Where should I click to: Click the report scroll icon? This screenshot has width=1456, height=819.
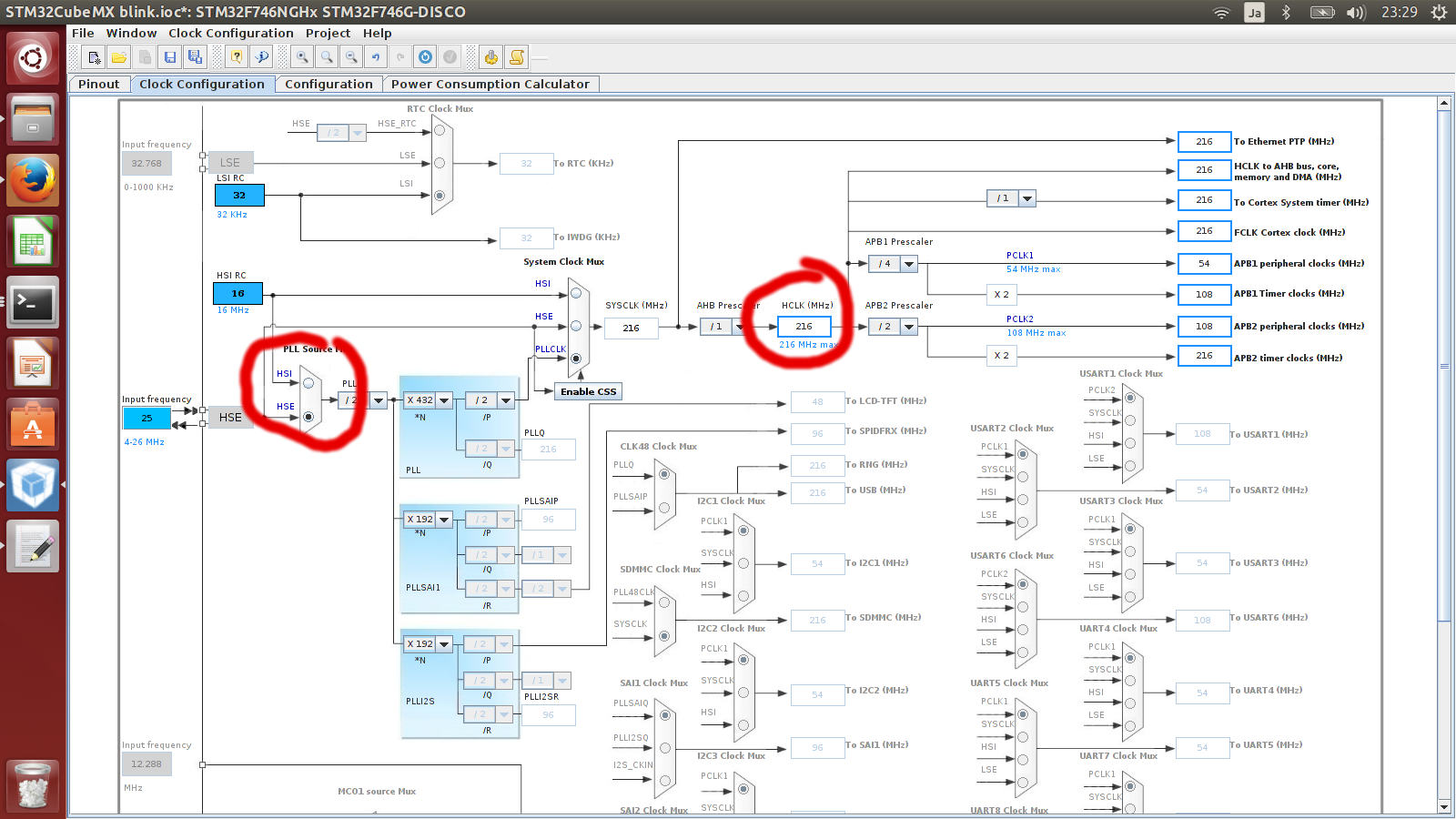point(517,57)
